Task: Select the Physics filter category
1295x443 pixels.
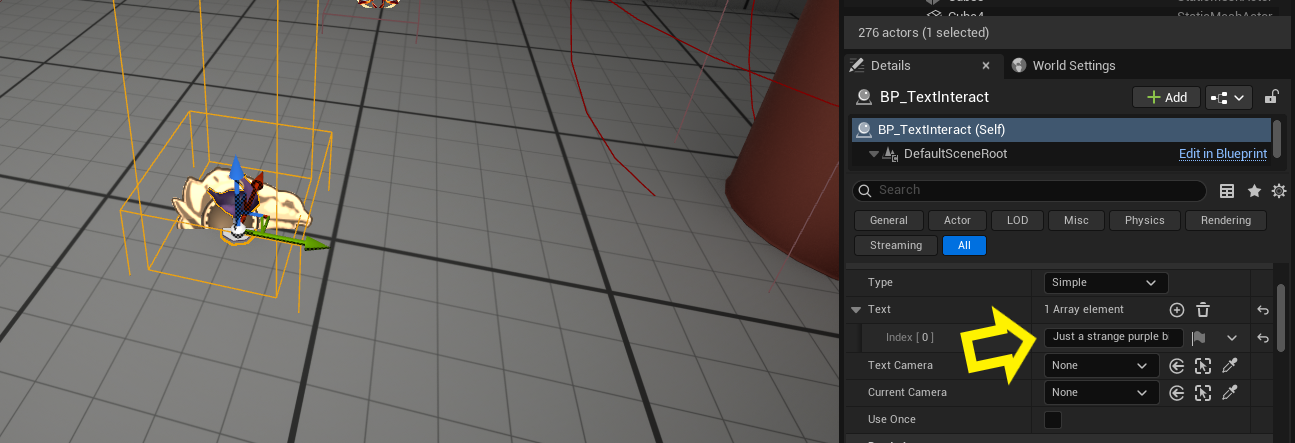Action: (1144, 220)
